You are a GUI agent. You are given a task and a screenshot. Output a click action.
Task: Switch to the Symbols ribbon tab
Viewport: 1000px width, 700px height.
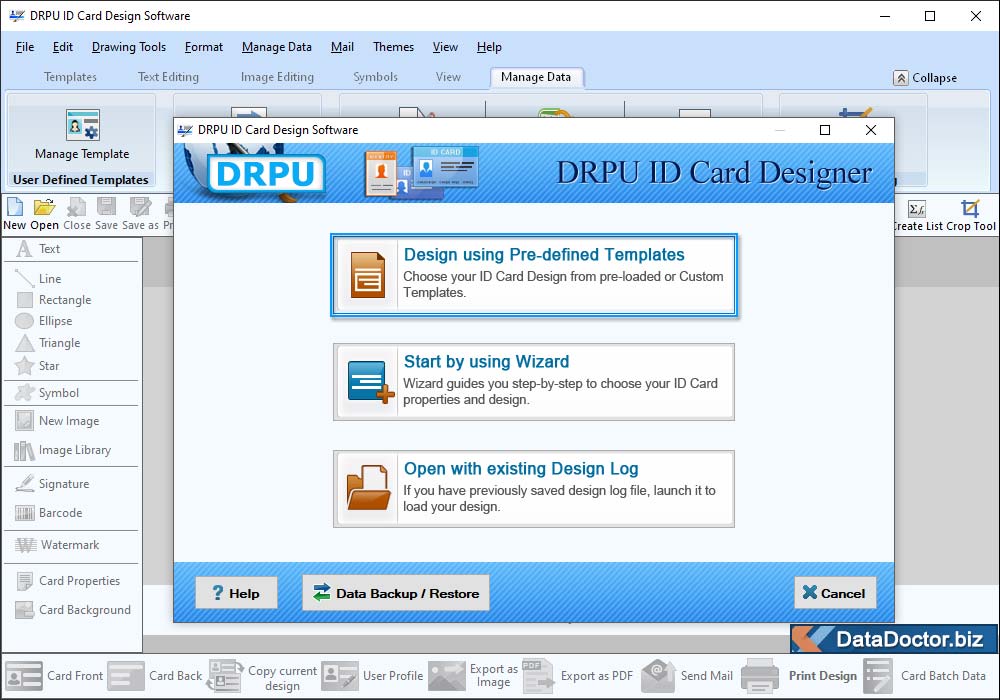point(376,77)
